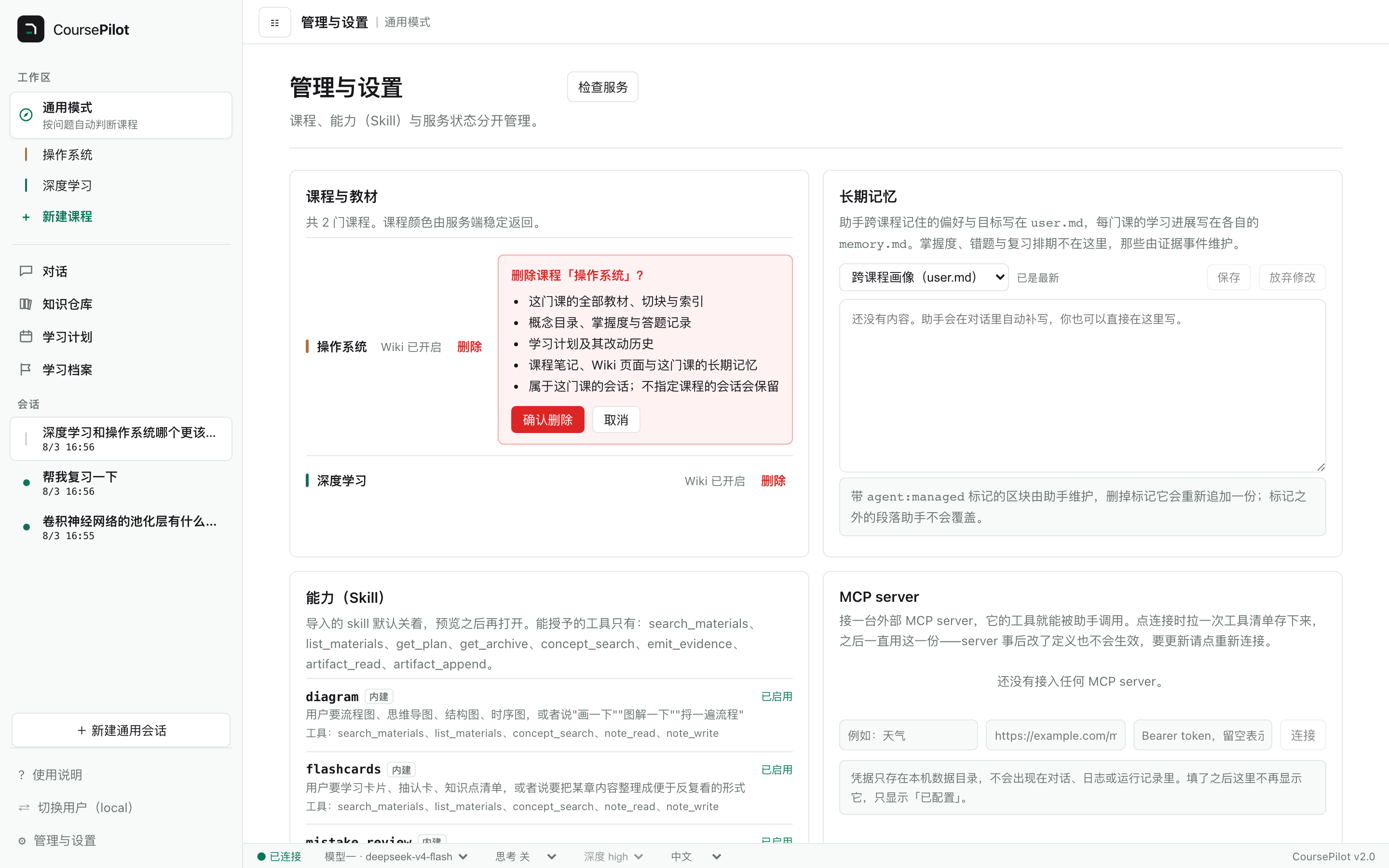Image resolution: width=1389 pixels, height=868 pixels.
Task: Click the green 已连接 status dot
Action: click(262, 856)
